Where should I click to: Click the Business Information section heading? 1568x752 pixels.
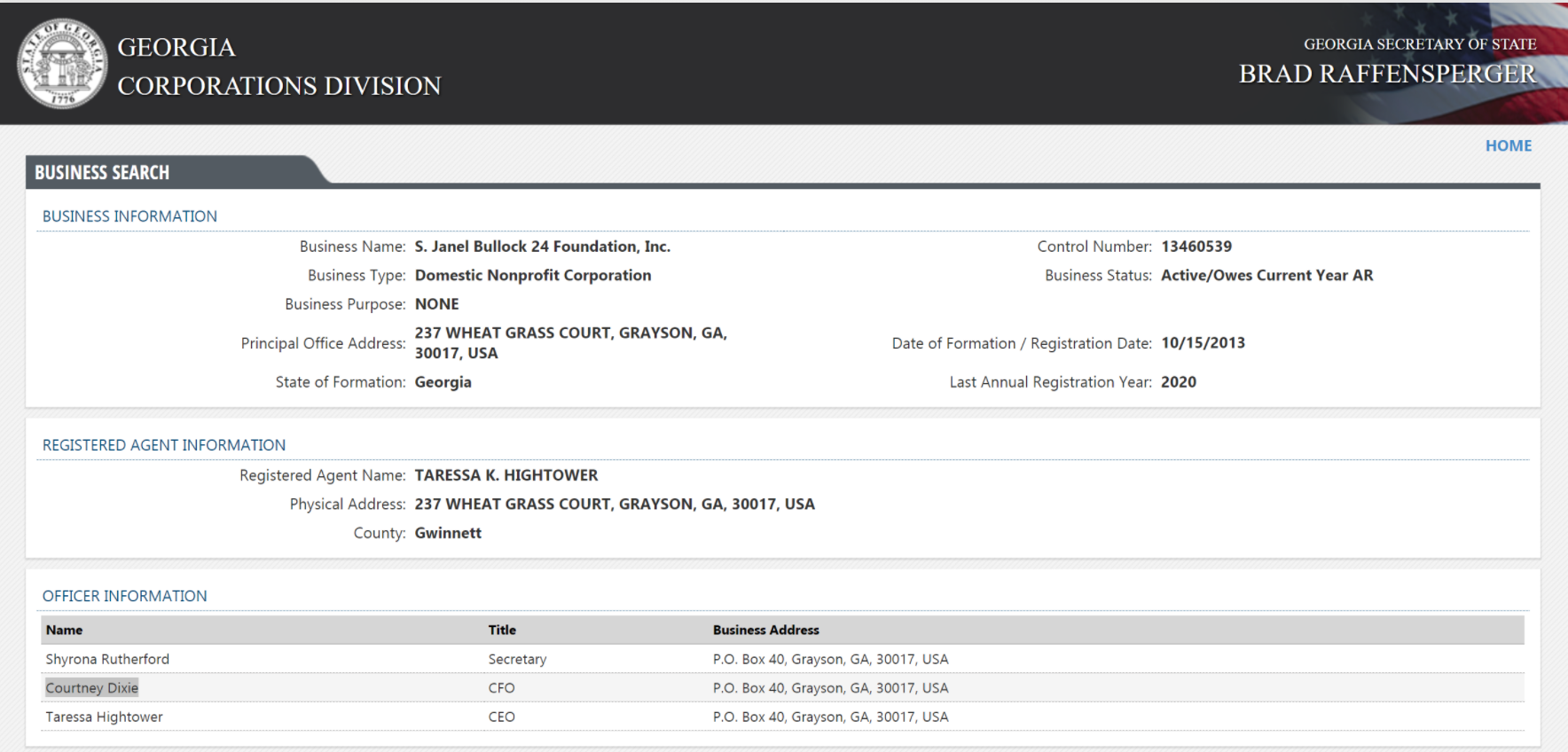tap(129, 216)
